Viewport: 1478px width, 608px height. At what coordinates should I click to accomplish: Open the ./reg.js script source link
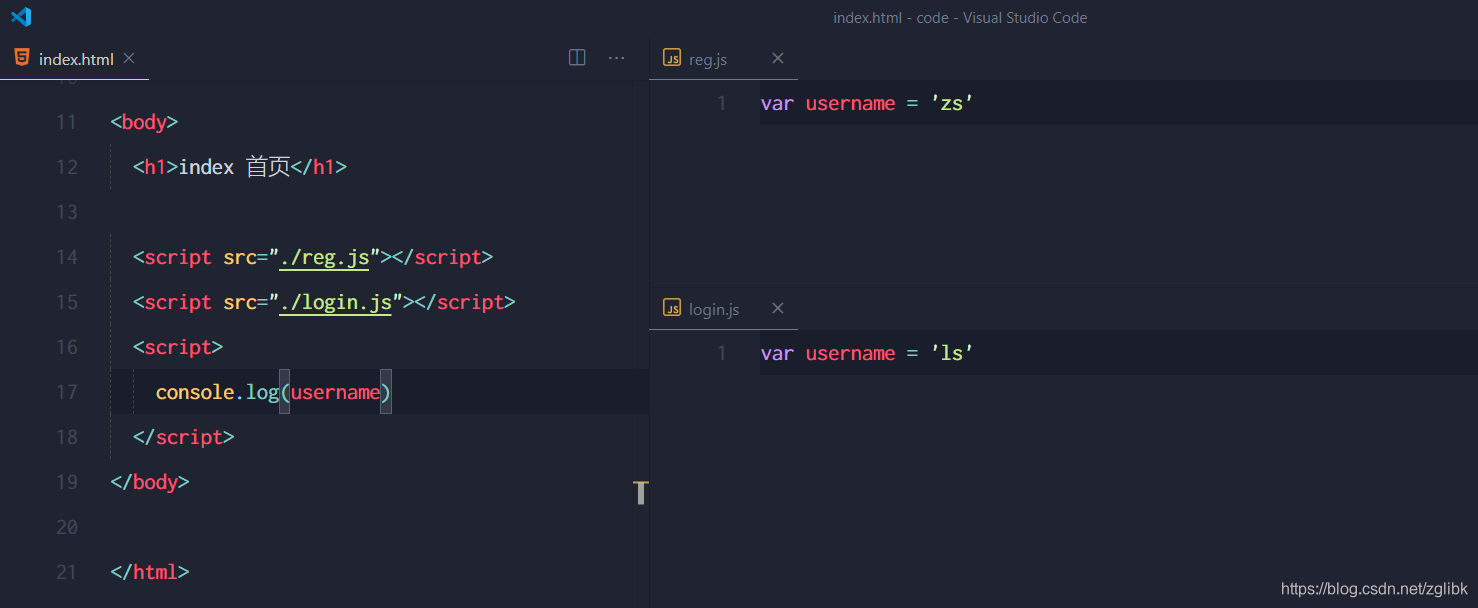324,257
